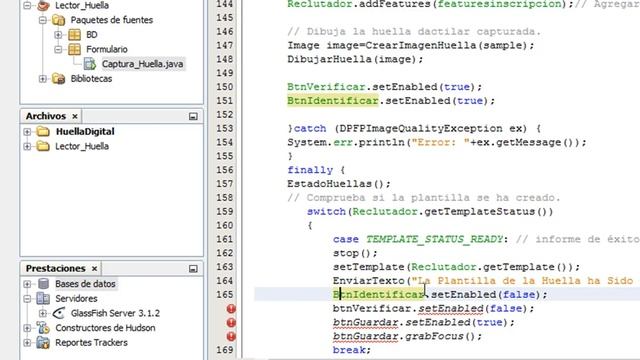
Task: Click DibujarHuella(image); on line 148
Action: 355,59
